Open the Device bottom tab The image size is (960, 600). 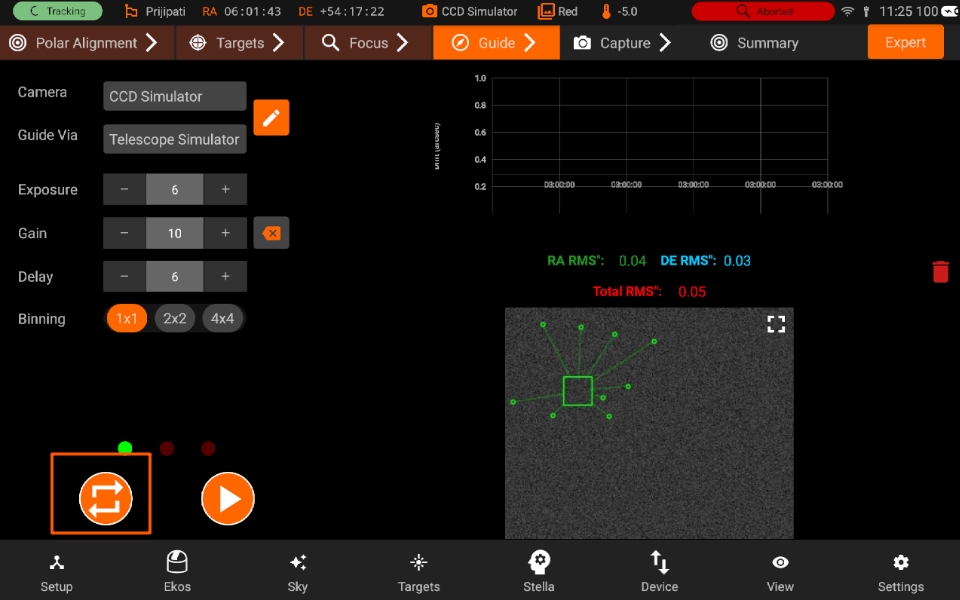click(659, 572)
